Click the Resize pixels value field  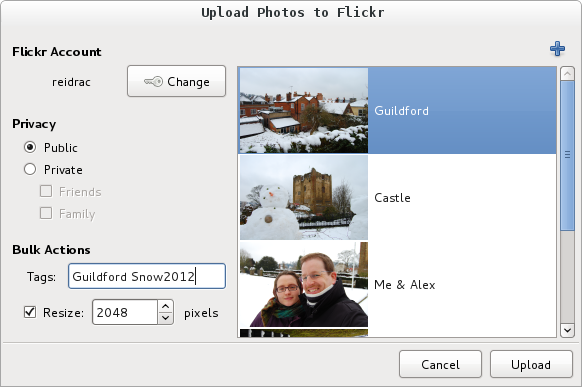coord(125,312)
